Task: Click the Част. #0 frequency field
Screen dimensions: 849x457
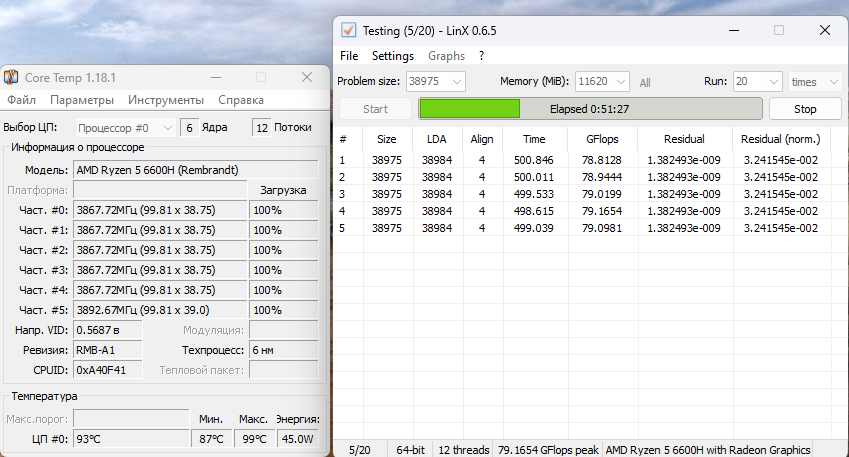Action: click(x=160, y=210)
